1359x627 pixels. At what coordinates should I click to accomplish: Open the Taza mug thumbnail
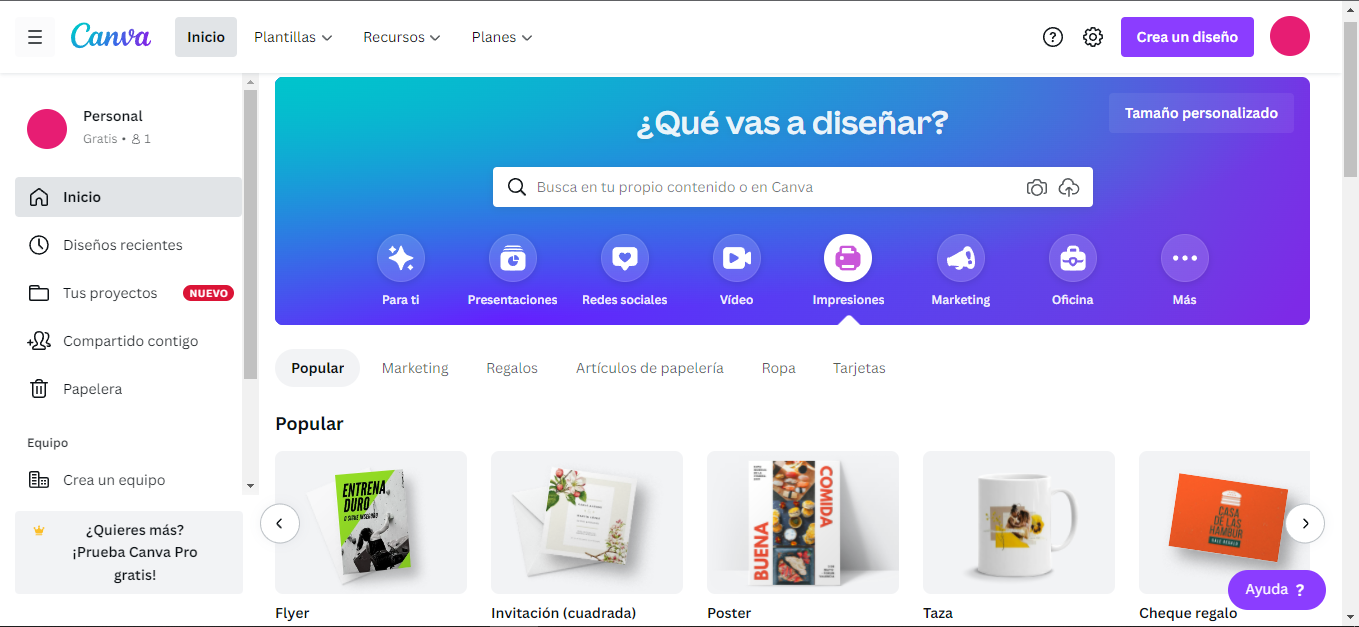tap(1019, 523)
